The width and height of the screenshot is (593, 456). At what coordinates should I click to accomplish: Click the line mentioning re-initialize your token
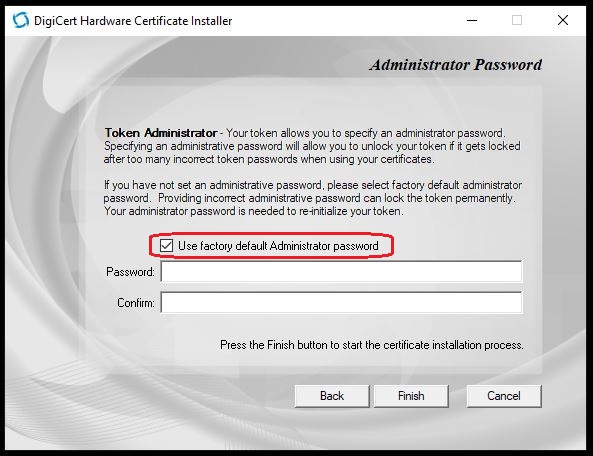click(254, 211)
